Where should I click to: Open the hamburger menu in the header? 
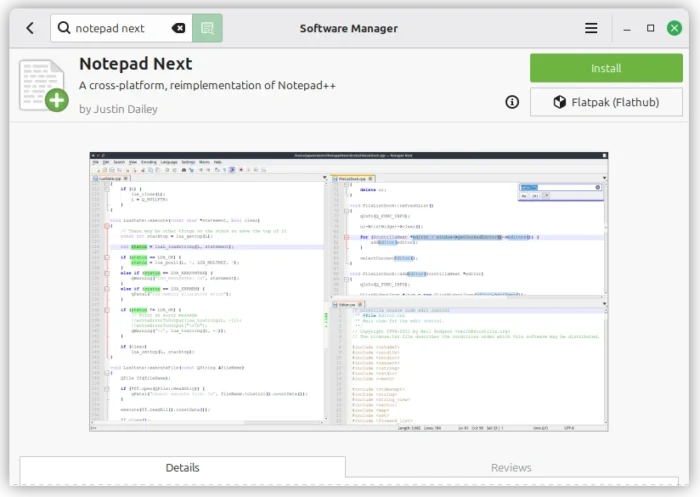tap(591, 28)
